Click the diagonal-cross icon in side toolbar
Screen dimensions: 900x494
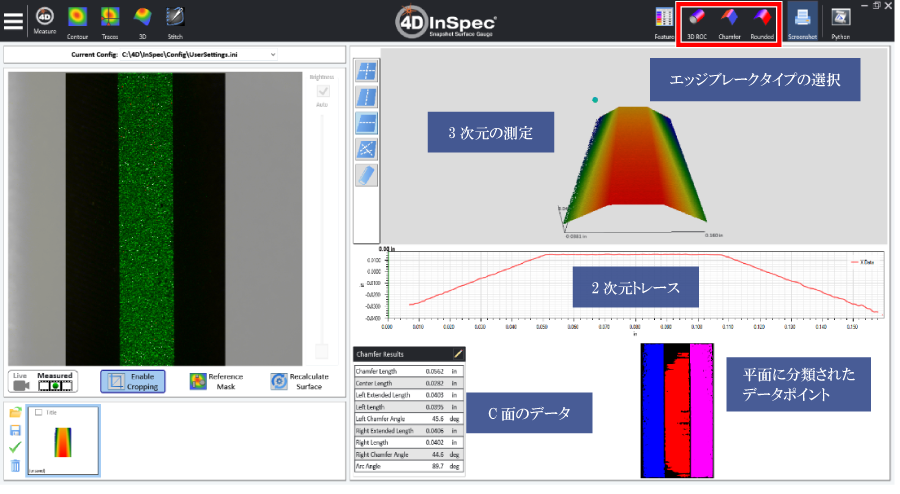coord(366,149)
